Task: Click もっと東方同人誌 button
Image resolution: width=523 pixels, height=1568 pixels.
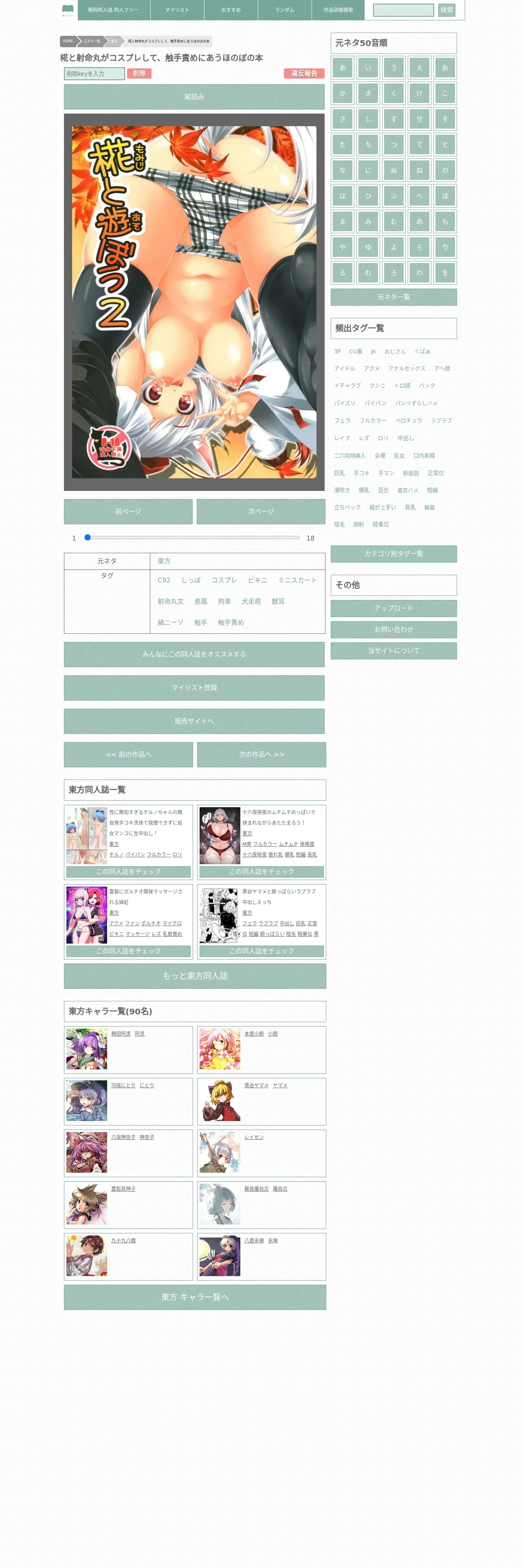Action: tap(195, 976)
